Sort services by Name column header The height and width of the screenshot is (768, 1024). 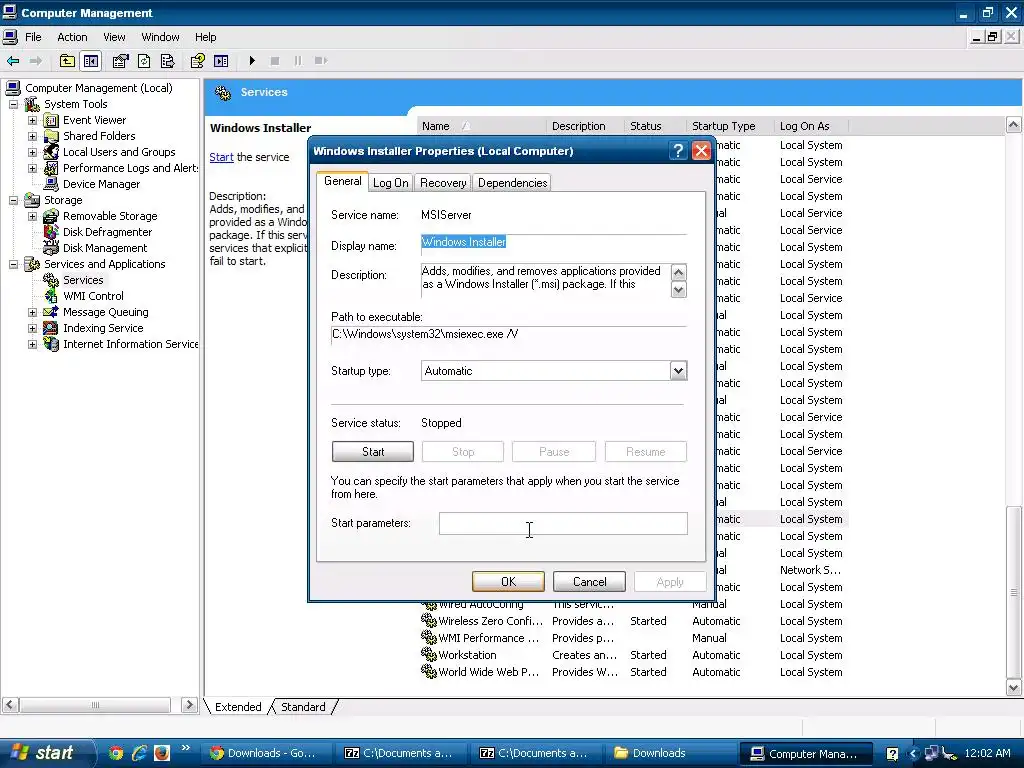[481, 126]
